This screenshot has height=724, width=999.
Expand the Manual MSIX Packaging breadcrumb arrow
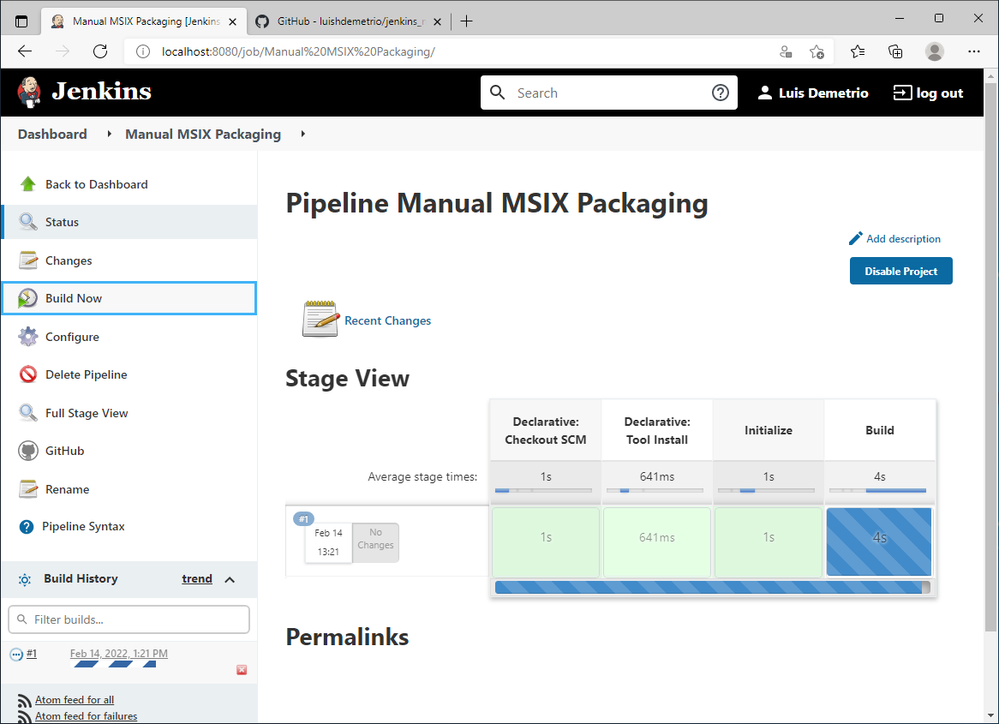tap(303, 134)
